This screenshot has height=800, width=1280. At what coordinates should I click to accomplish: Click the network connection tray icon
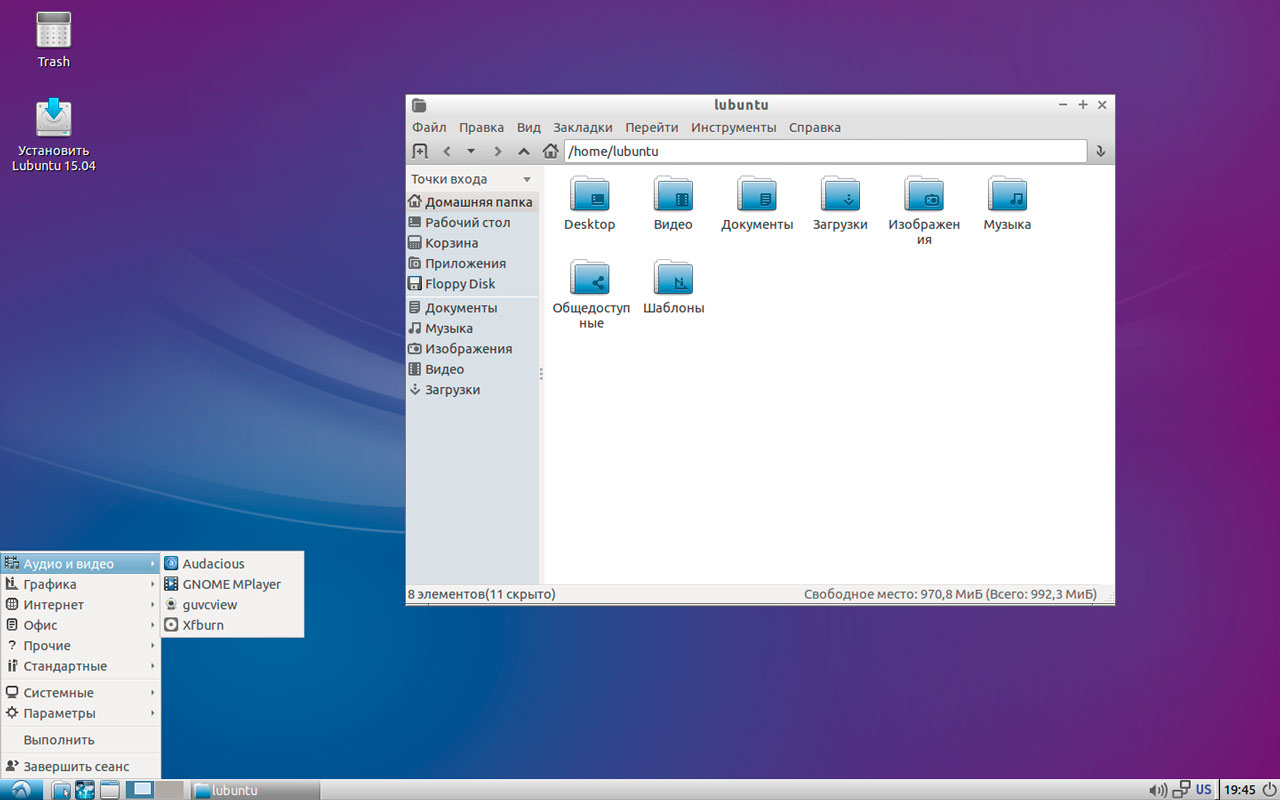[1181, 790]
